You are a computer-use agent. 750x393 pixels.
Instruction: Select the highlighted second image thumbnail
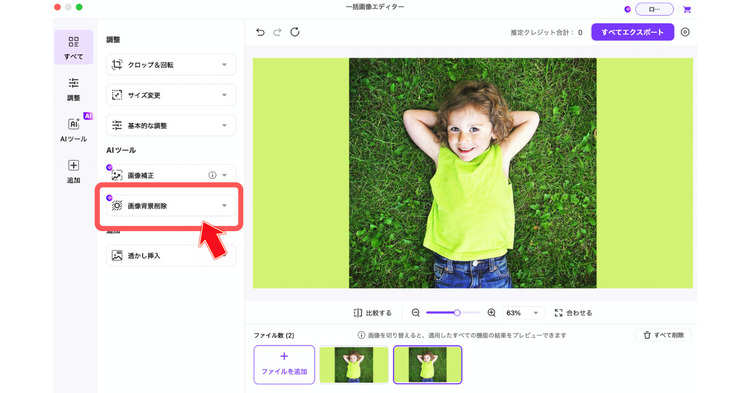pyautogui.click(x=428, y=365)
